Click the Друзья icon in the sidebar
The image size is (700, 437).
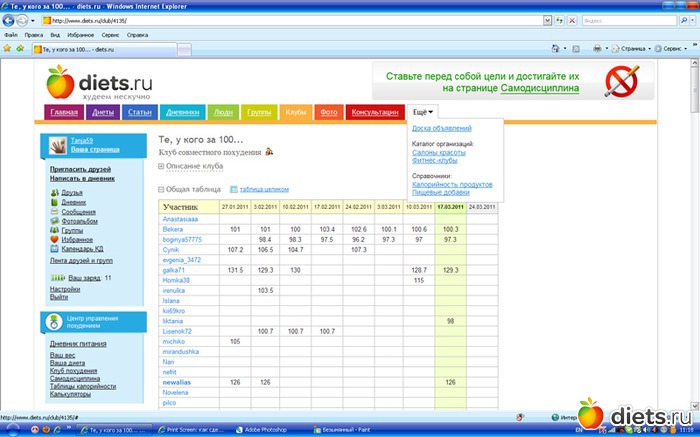tap(55, 193)
